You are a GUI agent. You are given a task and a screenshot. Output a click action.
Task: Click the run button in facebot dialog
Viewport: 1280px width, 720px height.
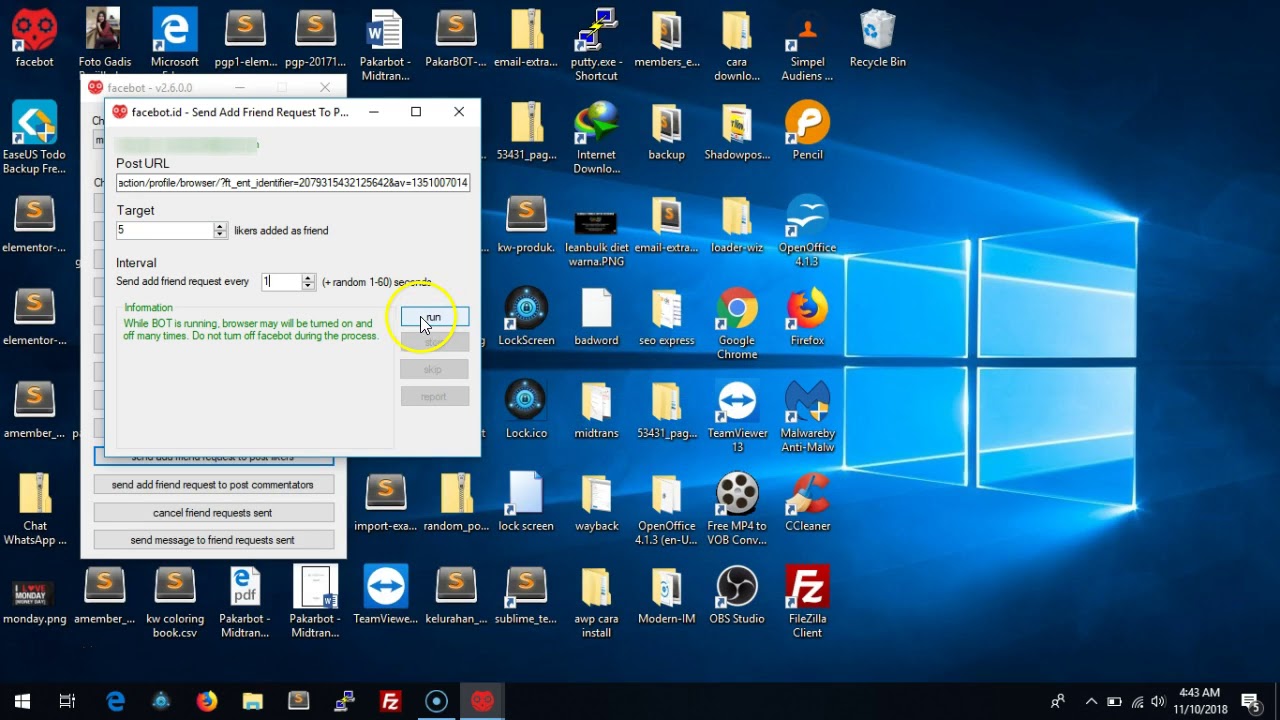coord(434,317)
